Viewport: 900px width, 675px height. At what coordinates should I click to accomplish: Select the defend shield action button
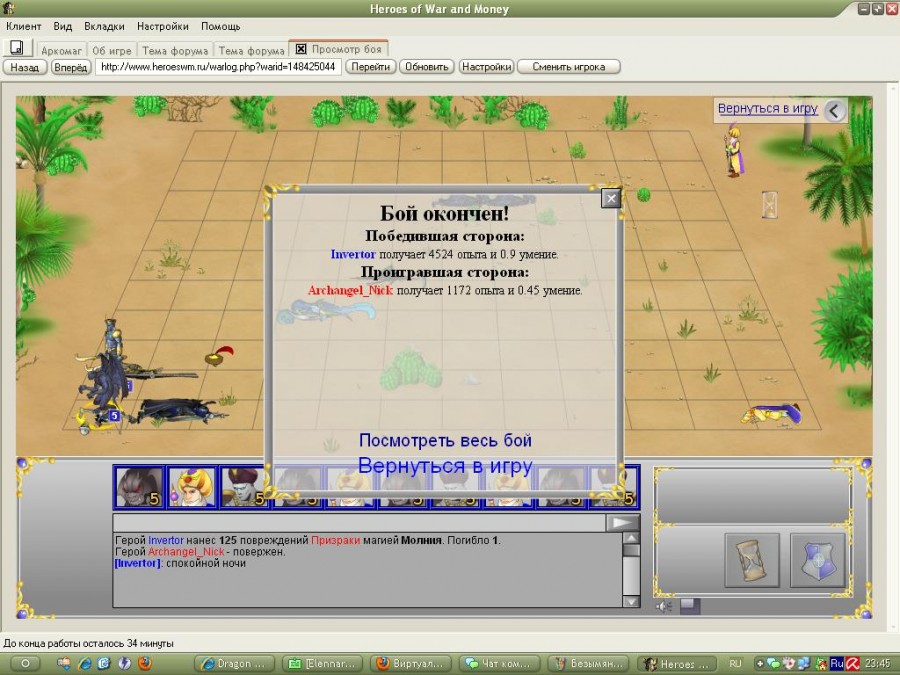[818, 561]
